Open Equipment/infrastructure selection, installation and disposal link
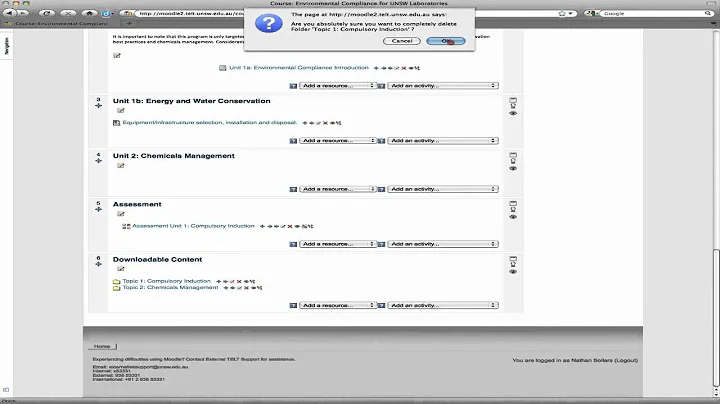 pos(209,123)
